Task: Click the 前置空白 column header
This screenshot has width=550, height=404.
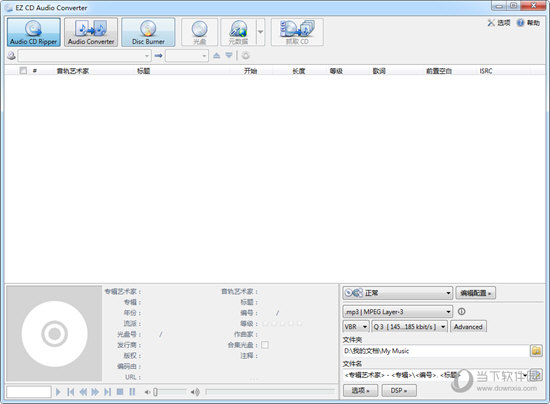Action: tap(439, 71)
